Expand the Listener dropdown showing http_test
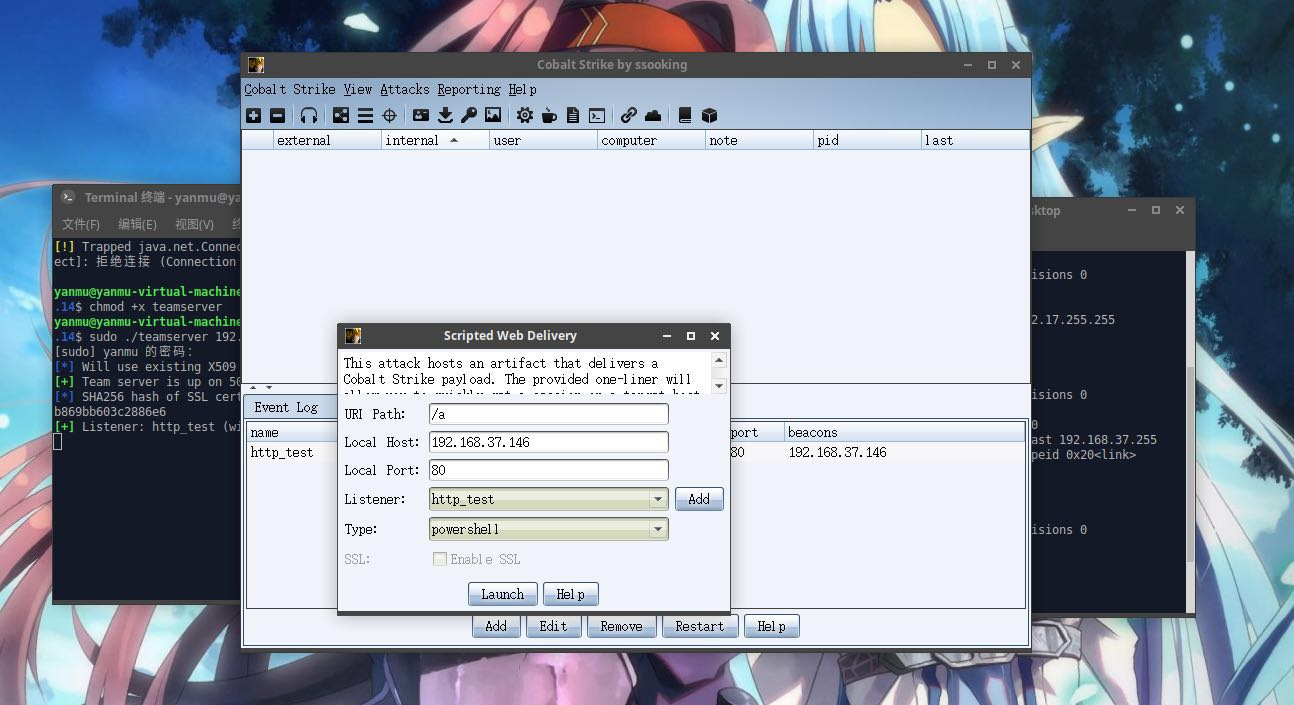 658,499
